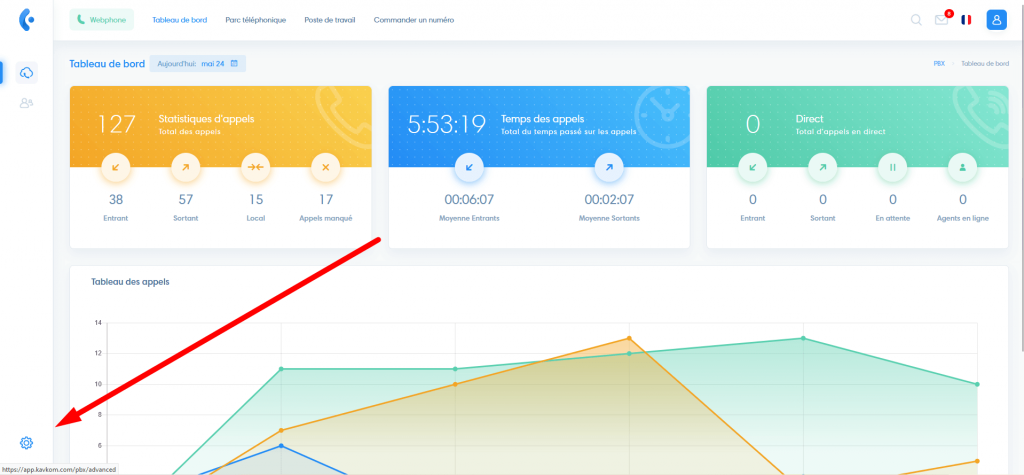Open the user profile avatar
The height and width of the screenshot is (475, 1024).
click(x=996, y=20)
